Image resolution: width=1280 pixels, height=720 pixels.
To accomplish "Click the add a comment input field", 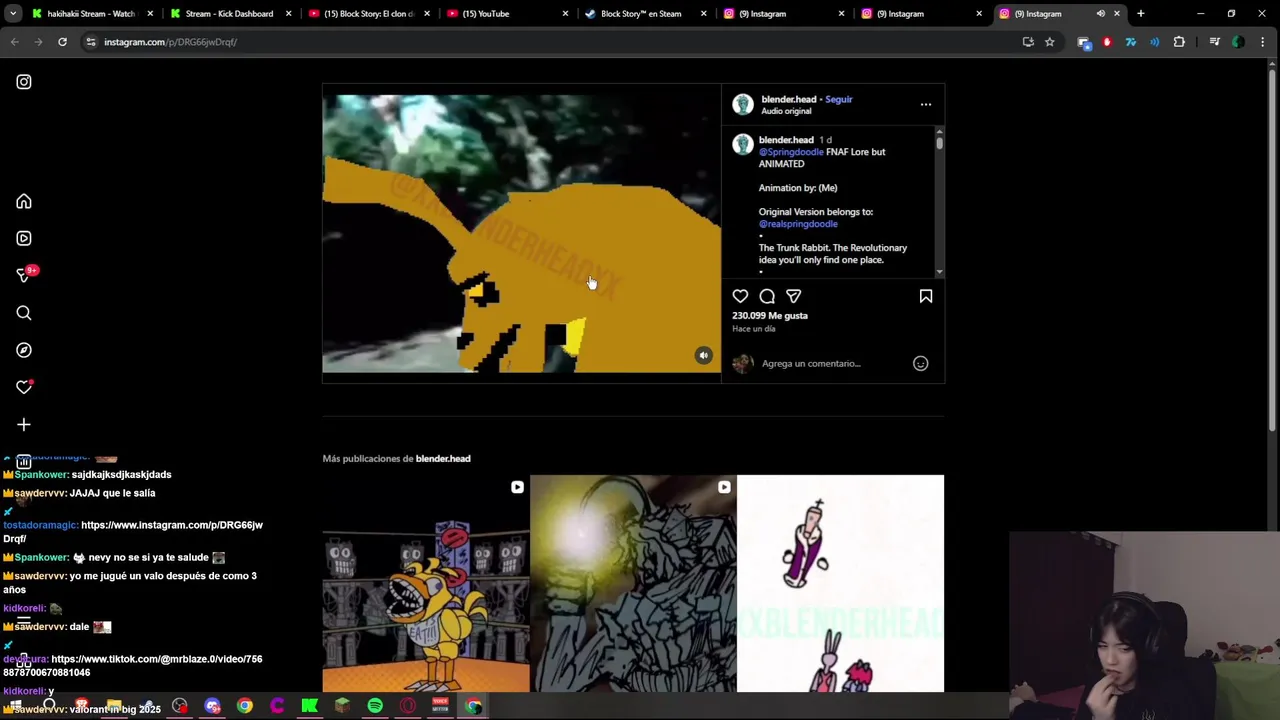I will point(832,364).
